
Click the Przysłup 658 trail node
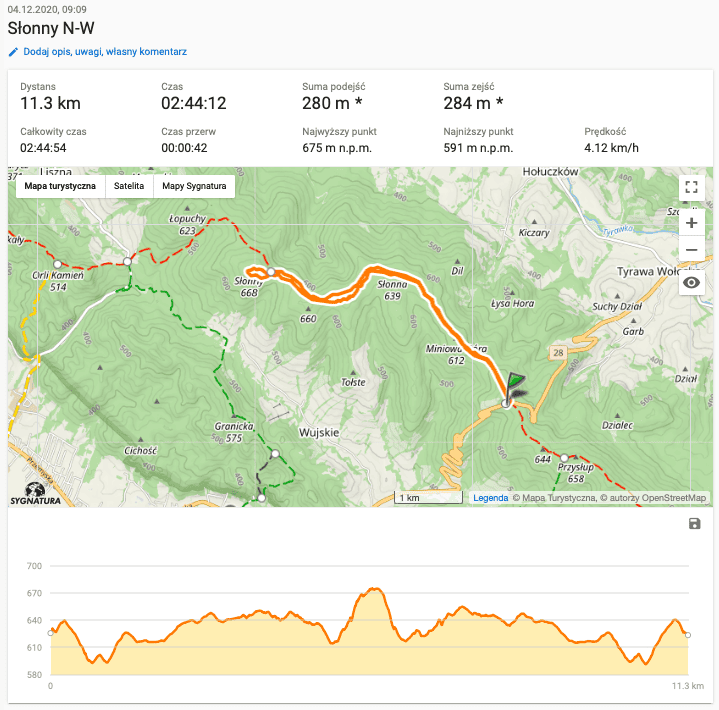tap(564, 457)
